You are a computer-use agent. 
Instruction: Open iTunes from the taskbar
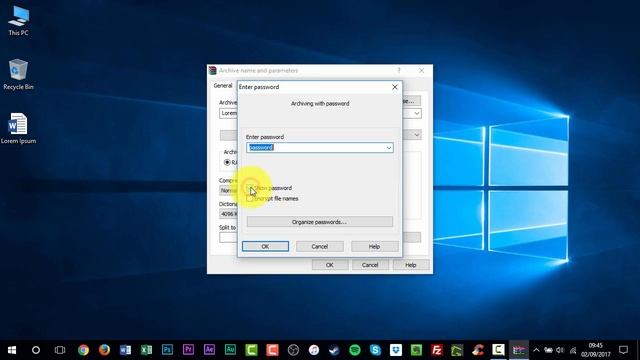coord(313,350)
